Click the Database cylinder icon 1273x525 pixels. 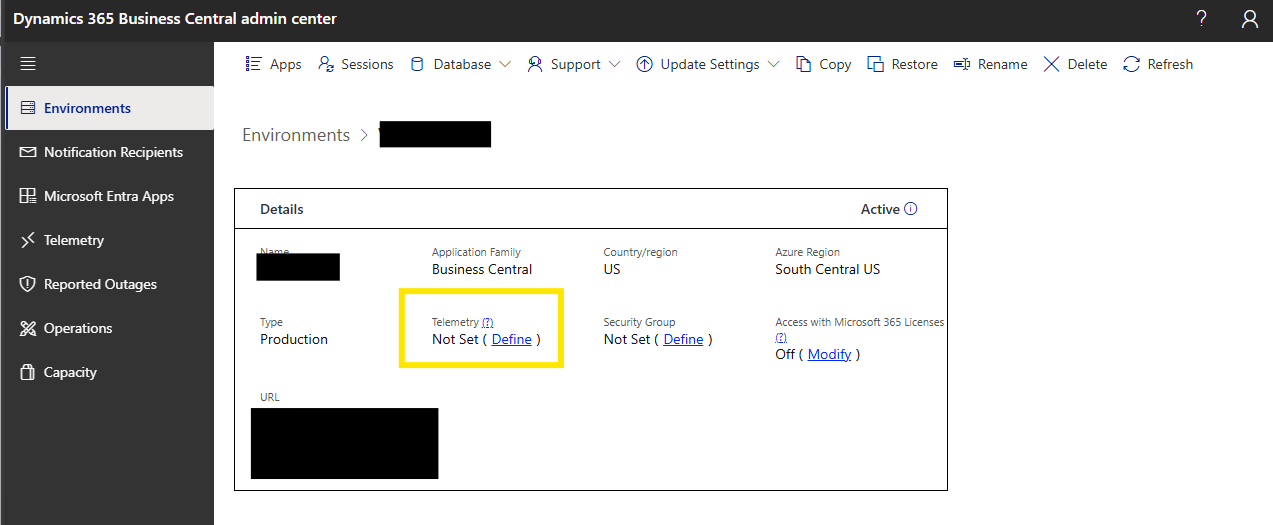[x=417, y=64]
